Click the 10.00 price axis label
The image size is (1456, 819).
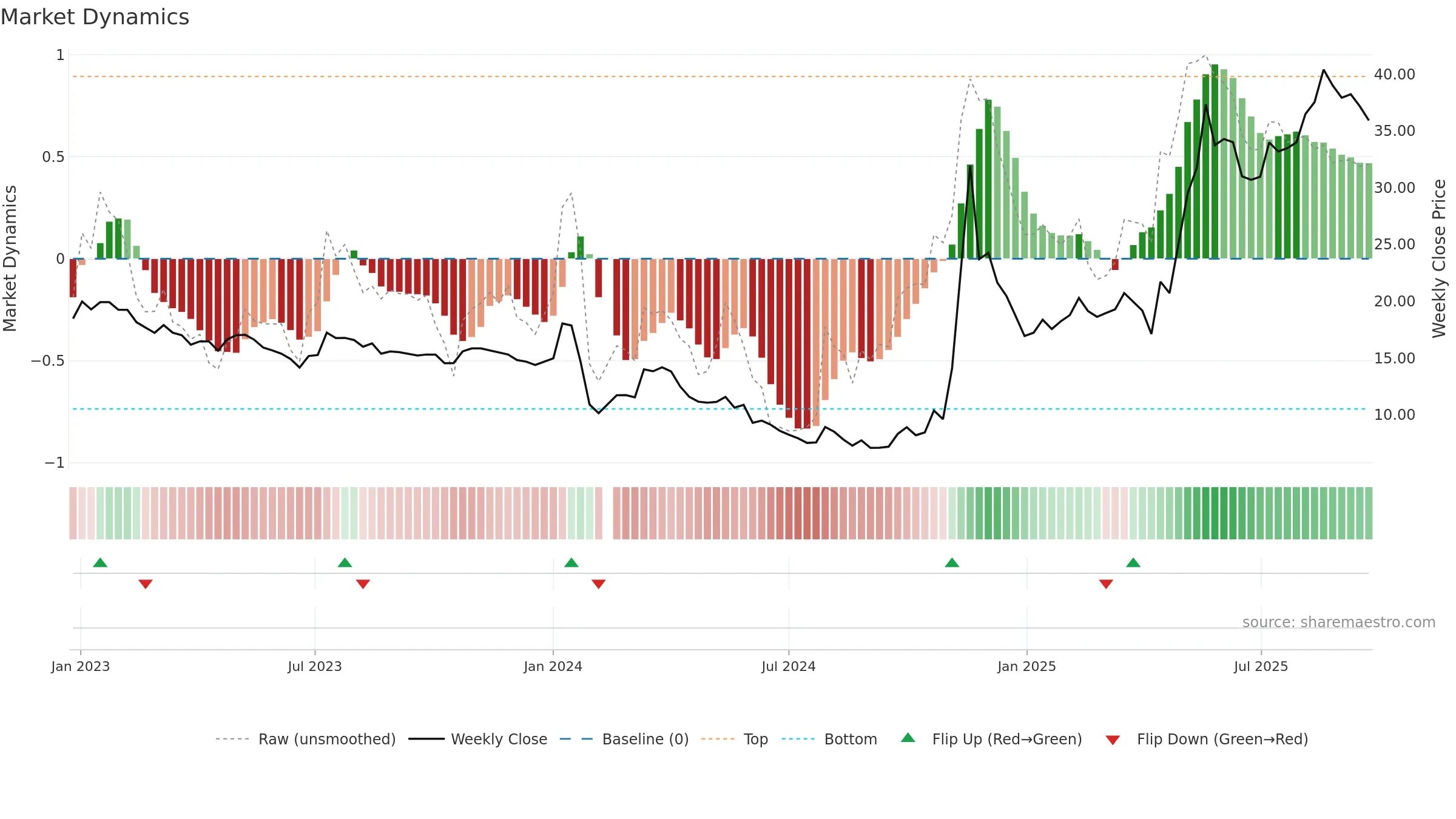point(1395,414)
